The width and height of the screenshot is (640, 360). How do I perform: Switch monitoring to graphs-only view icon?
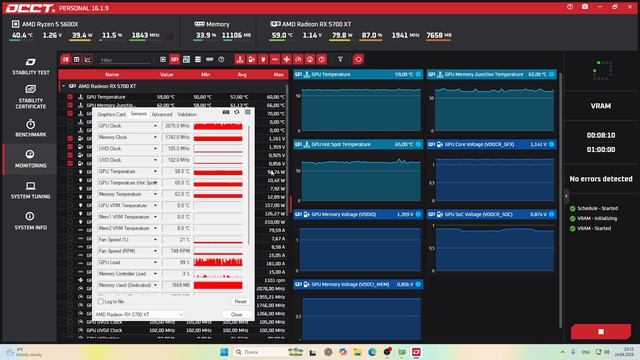pyautogui.click(x=87, y=60)
